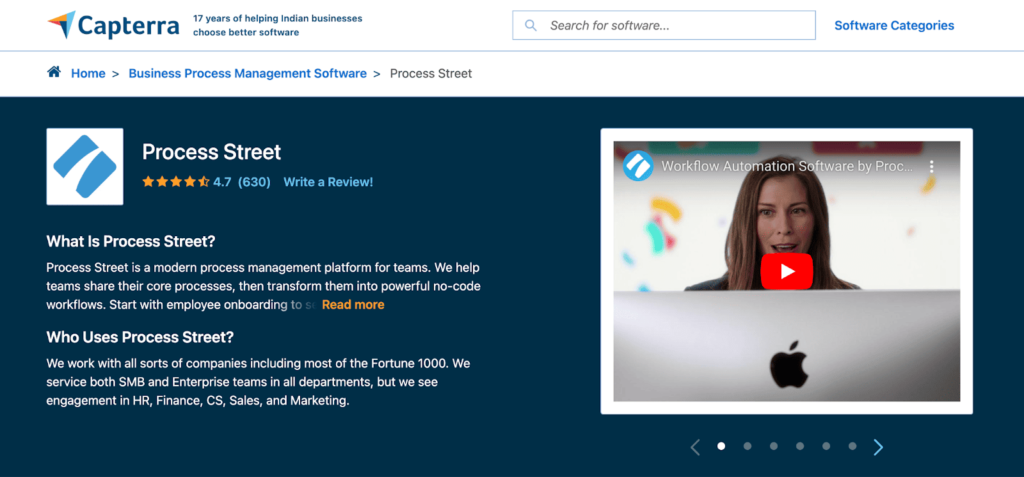Click the (630) reviews count
The height and width of the screenshot is (477, 1024).
[x=254, y=182]
